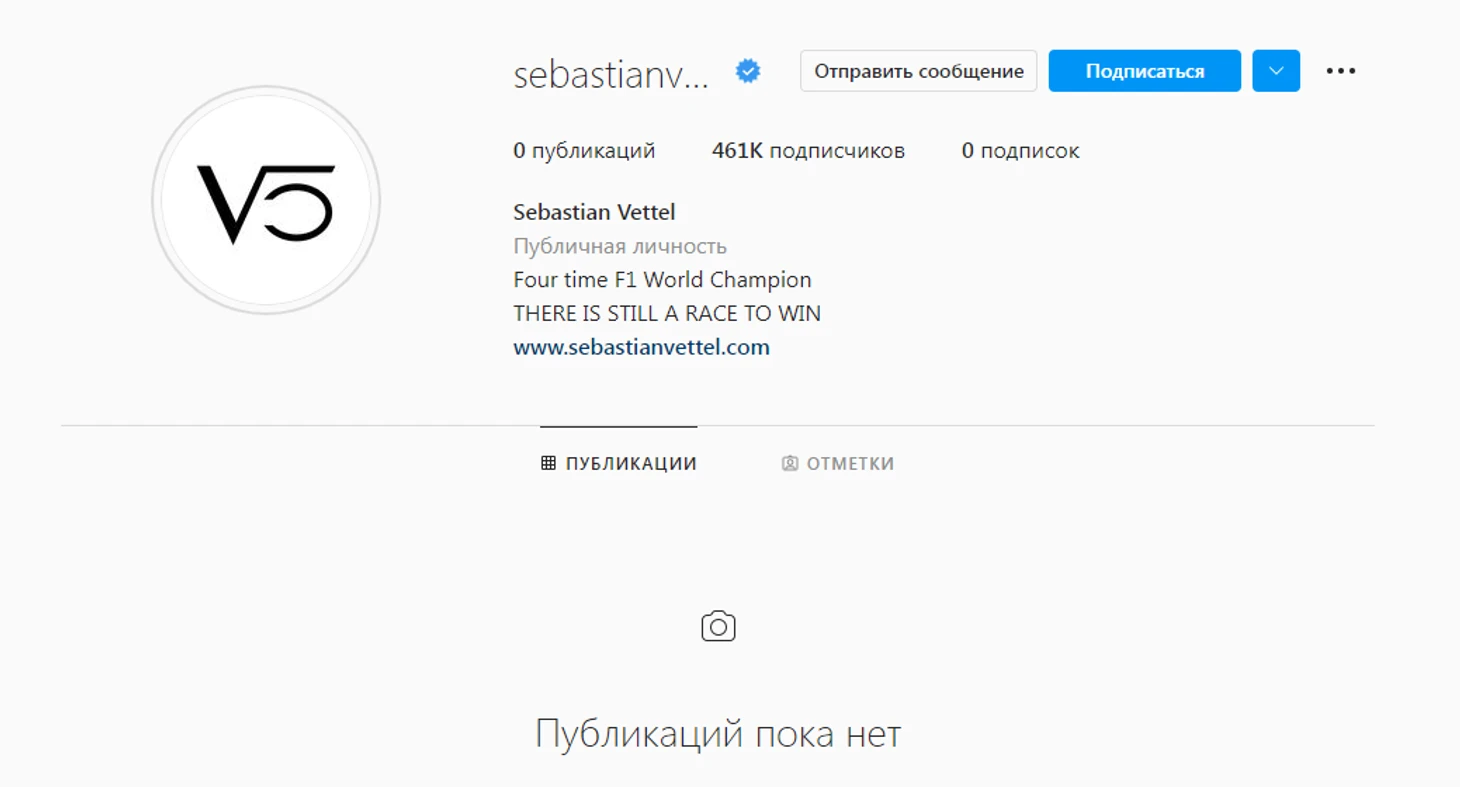Open the three-dot more options menu
The height and width of the screenshot is (787, 1460).
click(x=1341, y=71)
